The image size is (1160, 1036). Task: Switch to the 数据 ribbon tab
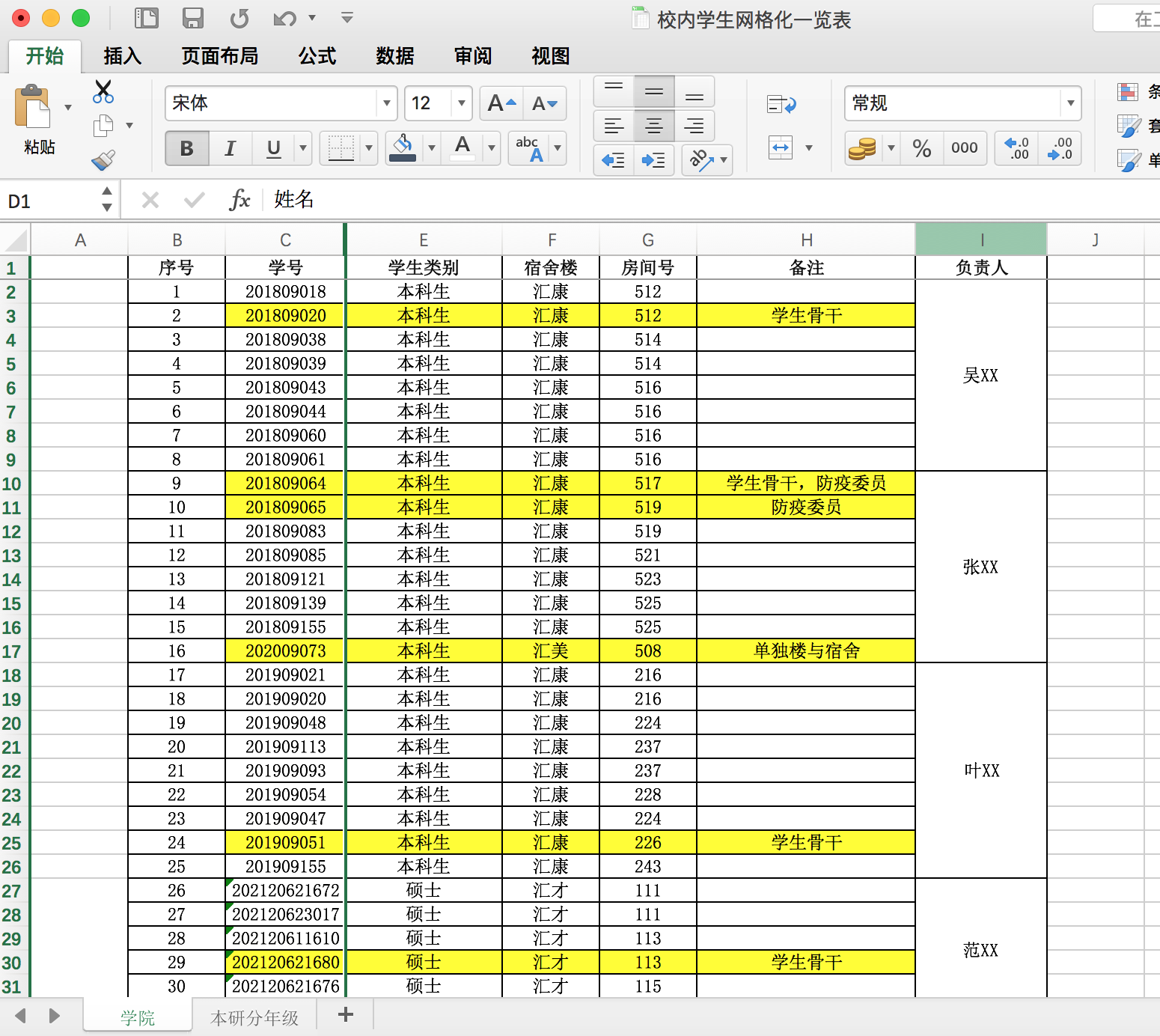click(x=394, y=55)
